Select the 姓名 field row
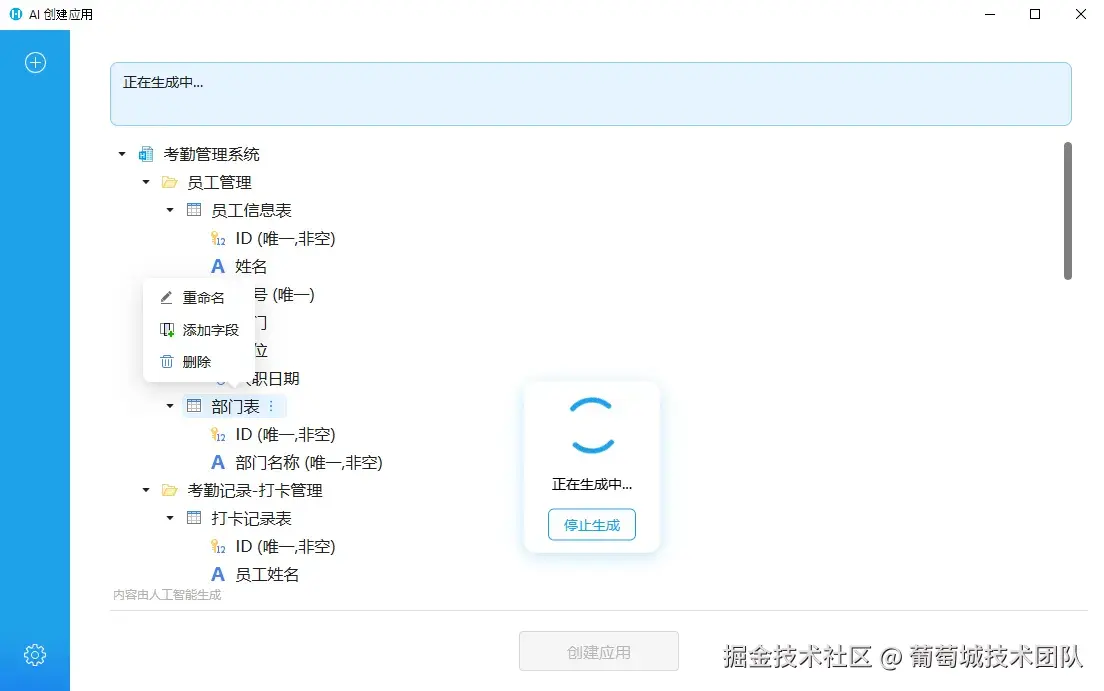 (x=251, y=266)
